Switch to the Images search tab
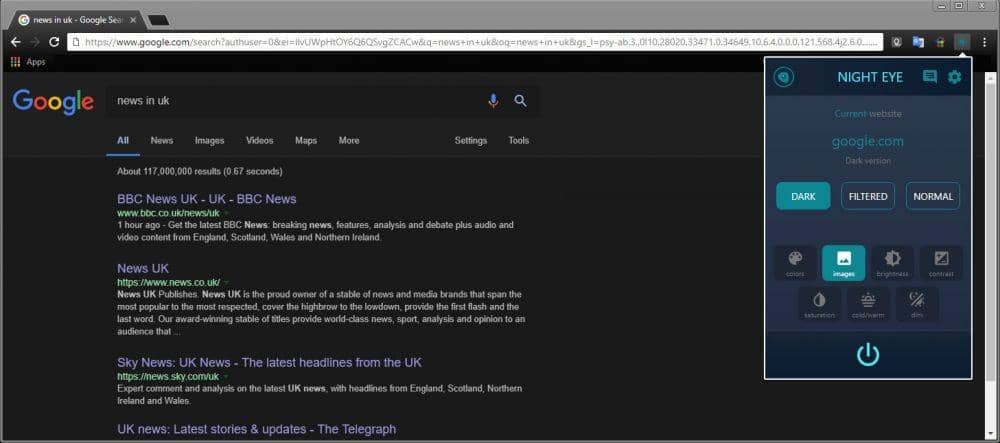Screen dimensions: 1000x443 [209, 141]
